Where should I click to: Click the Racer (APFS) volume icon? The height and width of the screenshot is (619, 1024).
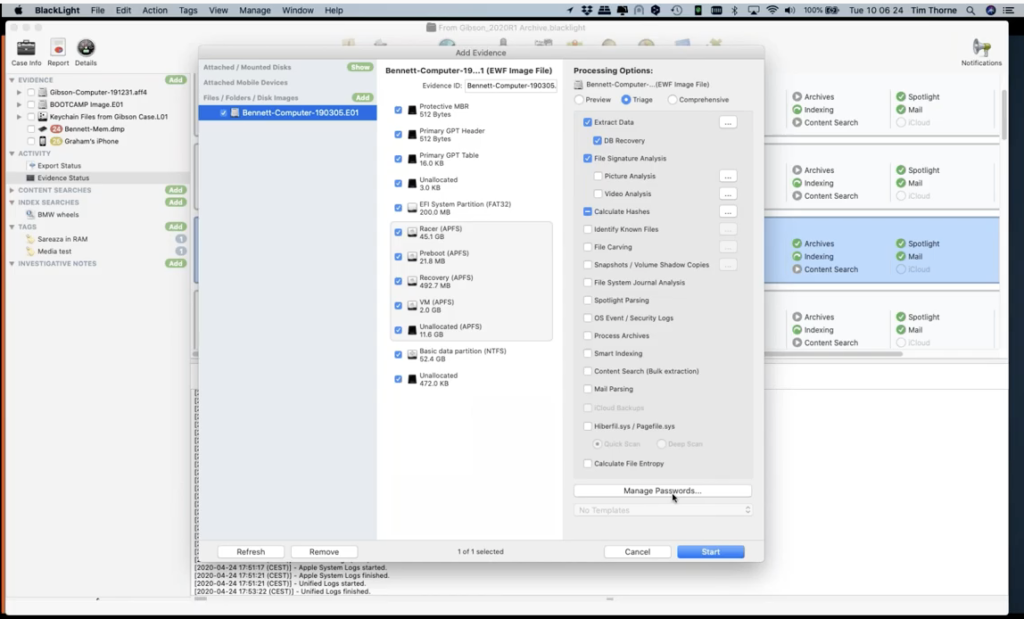[412, 232]
